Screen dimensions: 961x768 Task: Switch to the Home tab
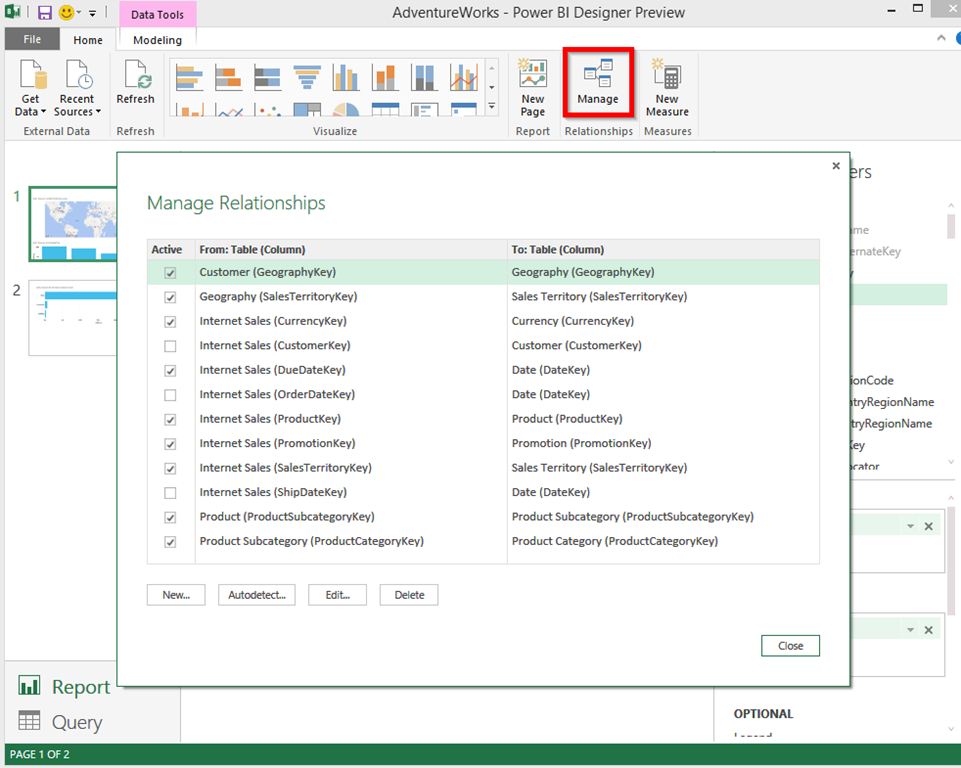88,40
